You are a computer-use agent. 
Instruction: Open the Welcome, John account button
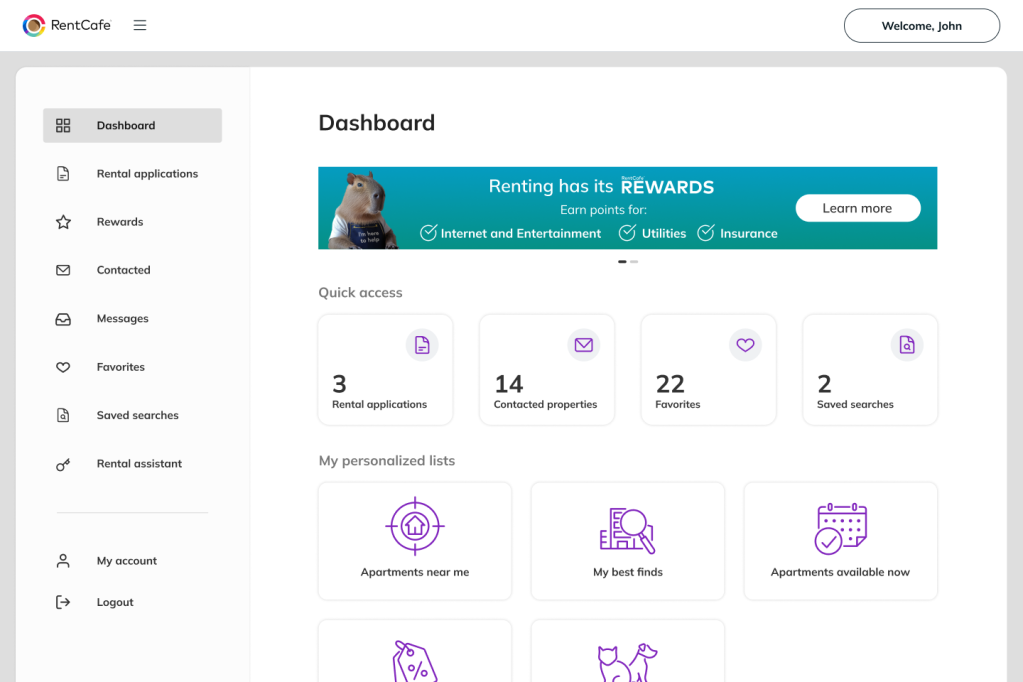tap(921, 26)
